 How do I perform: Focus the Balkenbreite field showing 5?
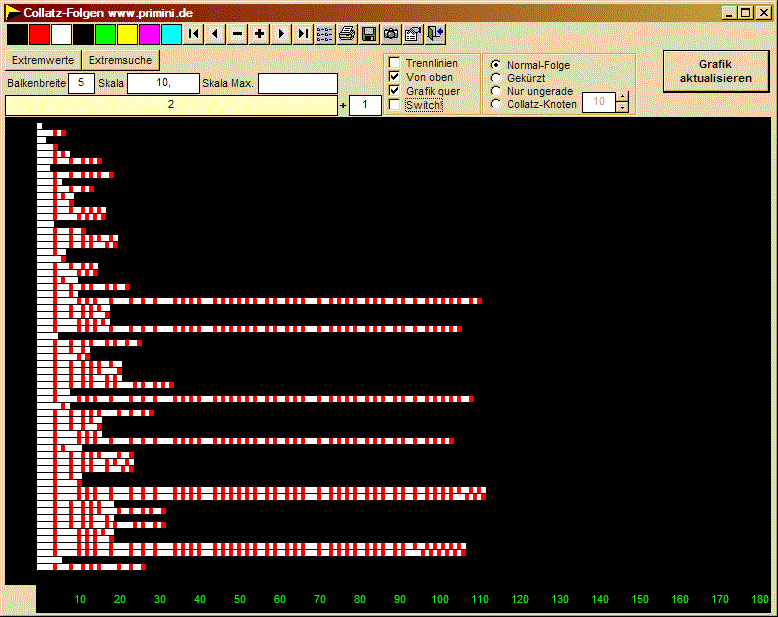[x=81, y=83]
